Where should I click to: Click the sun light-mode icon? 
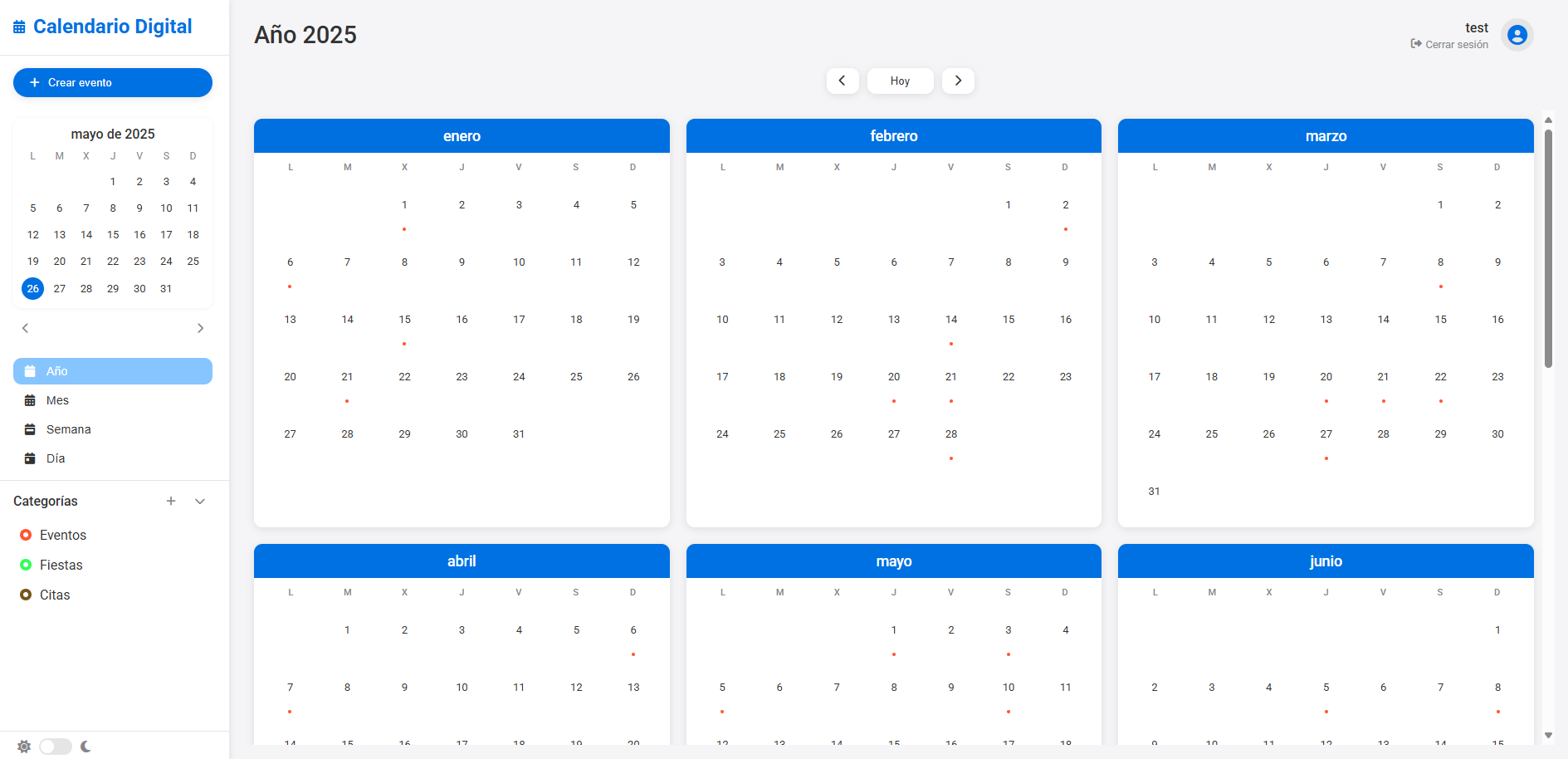coord(24,747)
